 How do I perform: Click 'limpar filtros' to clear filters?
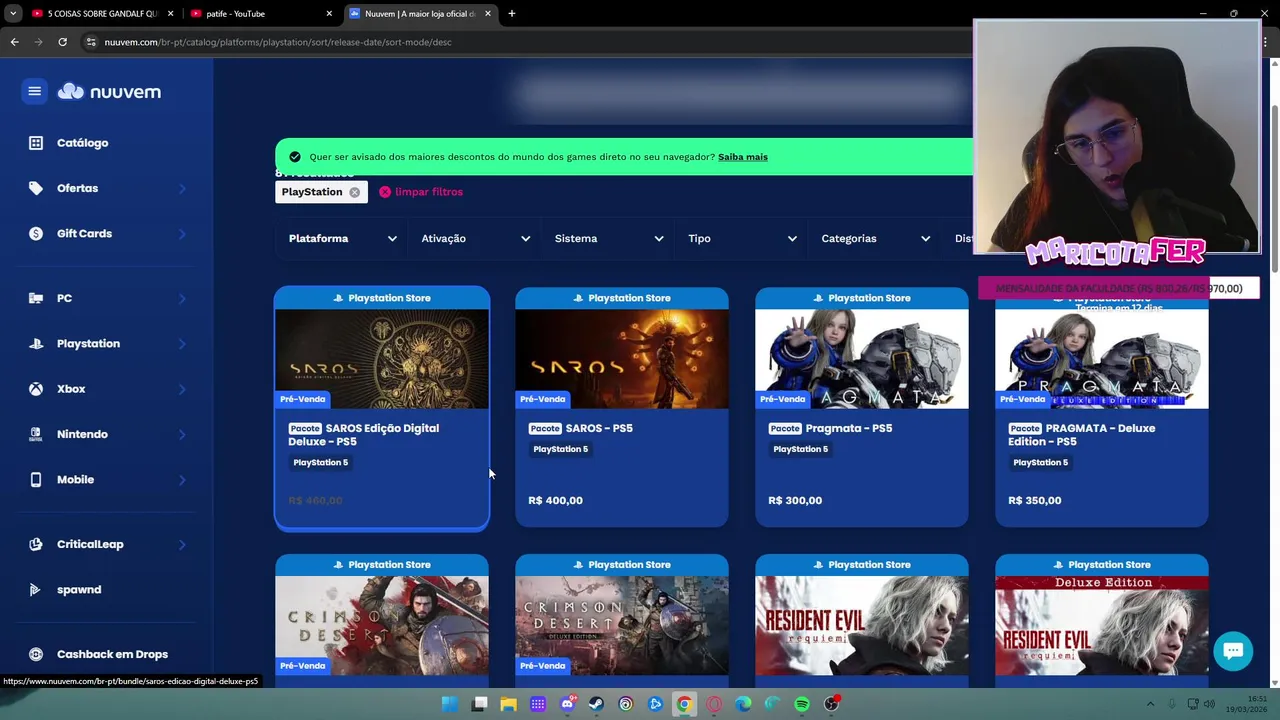429,192
